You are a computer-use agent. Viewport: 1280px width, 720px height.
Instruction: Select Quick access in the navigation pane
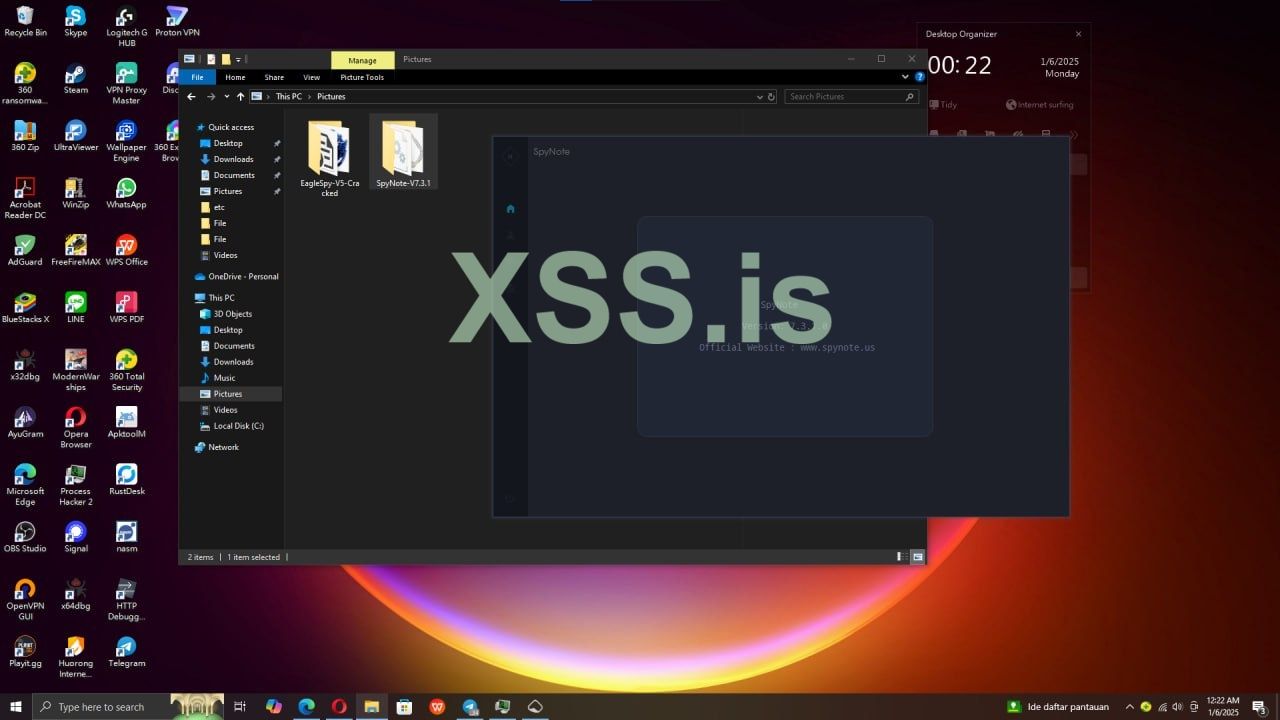pos(225,127)
